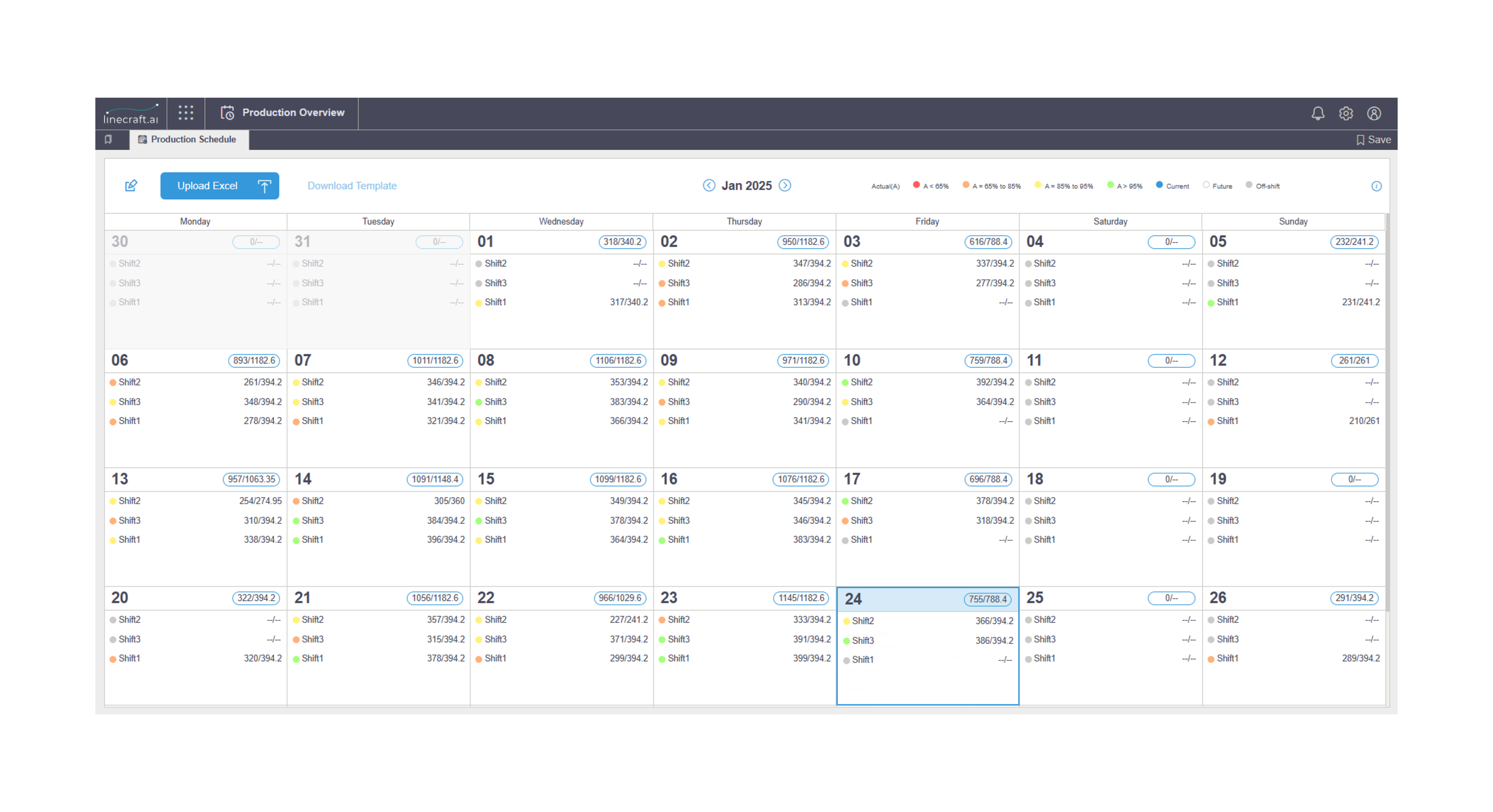
Task: Click the Future legend label
Action: click(x=1222, y=187)
